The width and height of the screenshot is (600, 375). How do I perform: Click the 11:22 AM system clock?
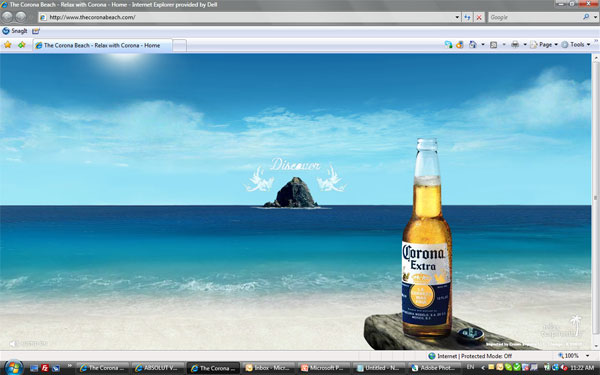click(x=582, y=368)
